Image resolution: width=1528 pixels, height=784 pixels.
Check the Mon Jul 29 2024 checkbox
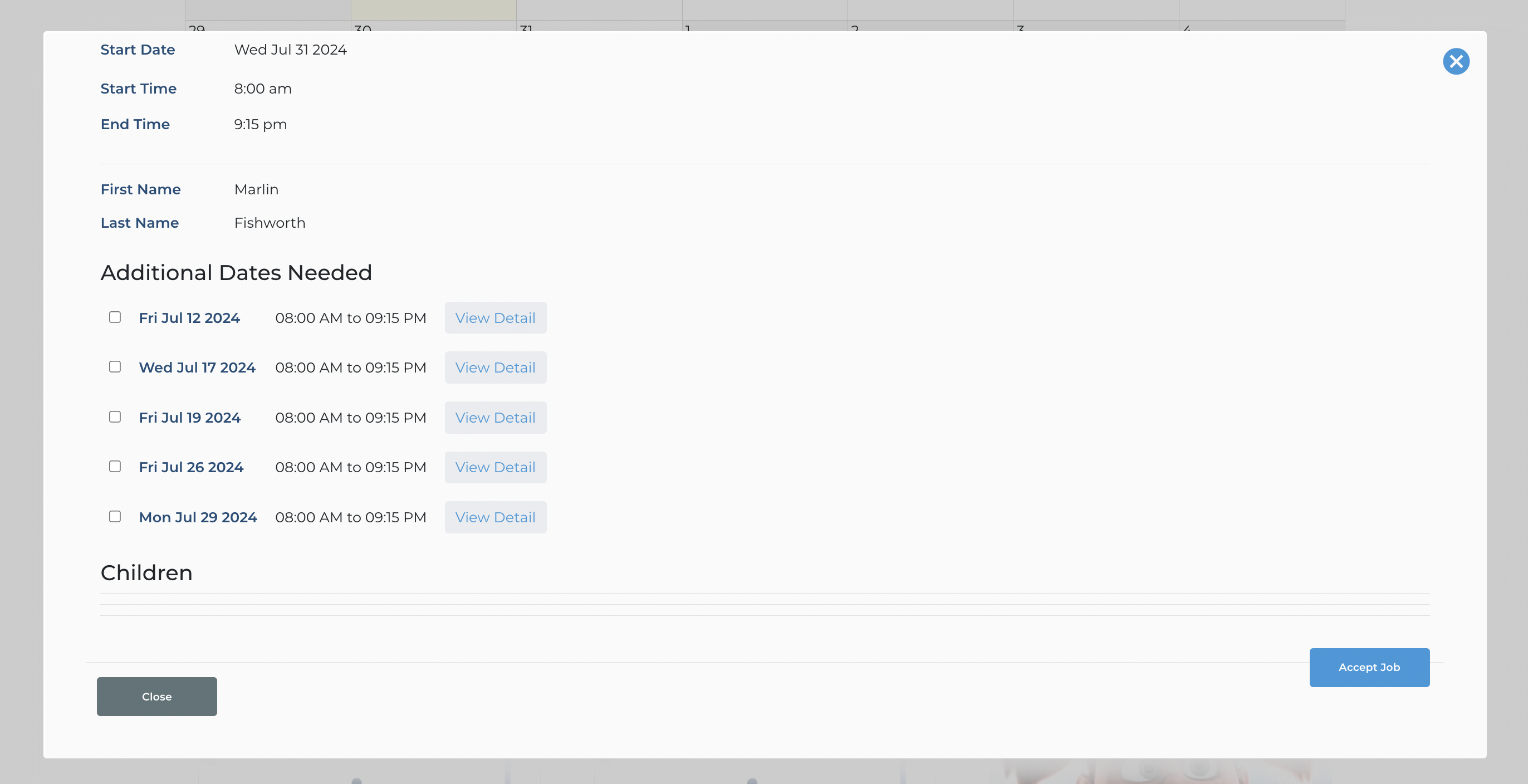click(115, 517)
